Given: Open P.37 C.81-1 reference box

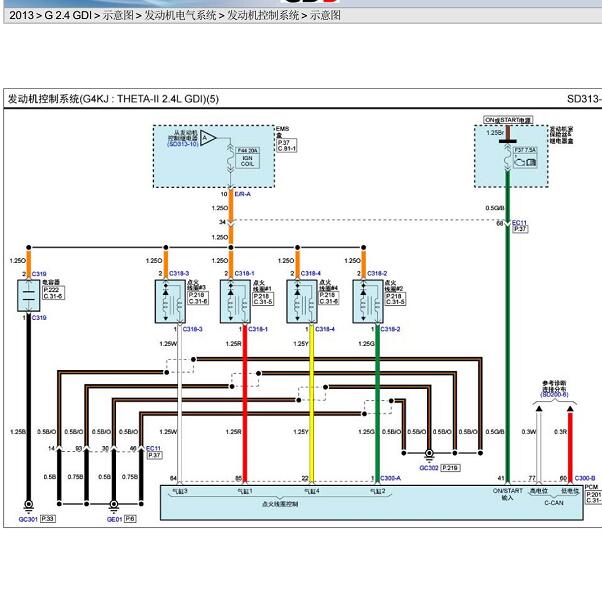Looking at the screenshot, I should click(x=287, y=145).
